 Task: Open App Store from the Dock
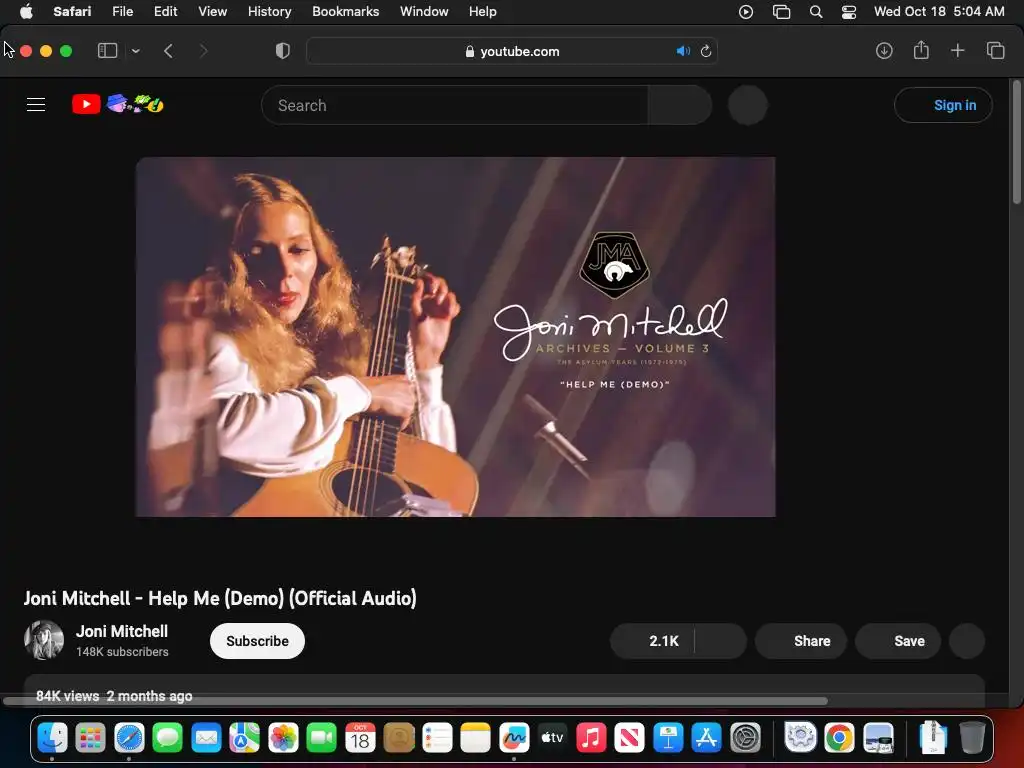(x=707, y=739)
